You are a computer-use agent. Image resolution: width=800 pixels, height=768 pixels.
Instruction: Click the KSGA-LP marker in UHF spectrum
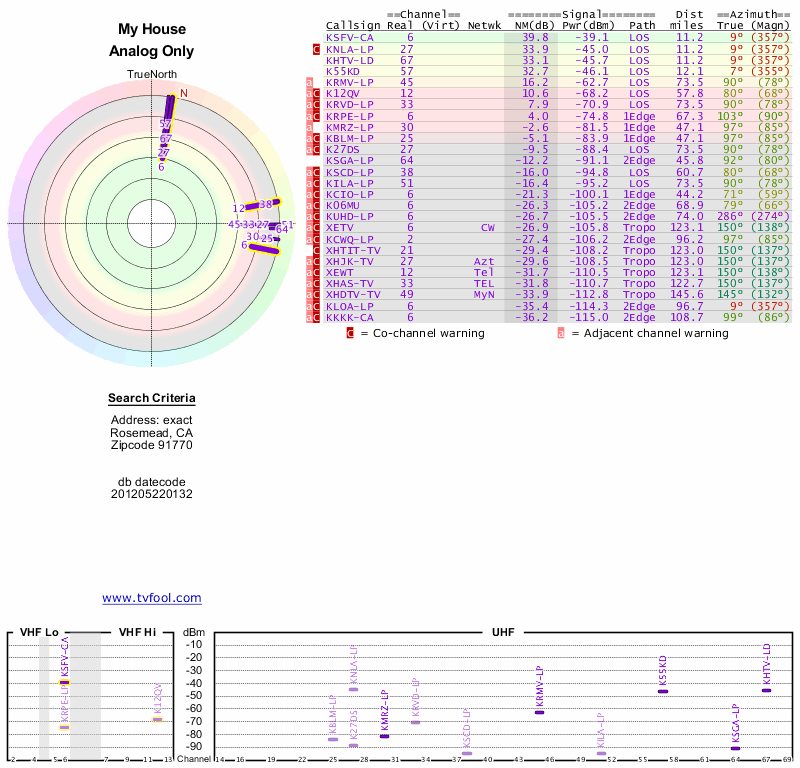point(735,748)
